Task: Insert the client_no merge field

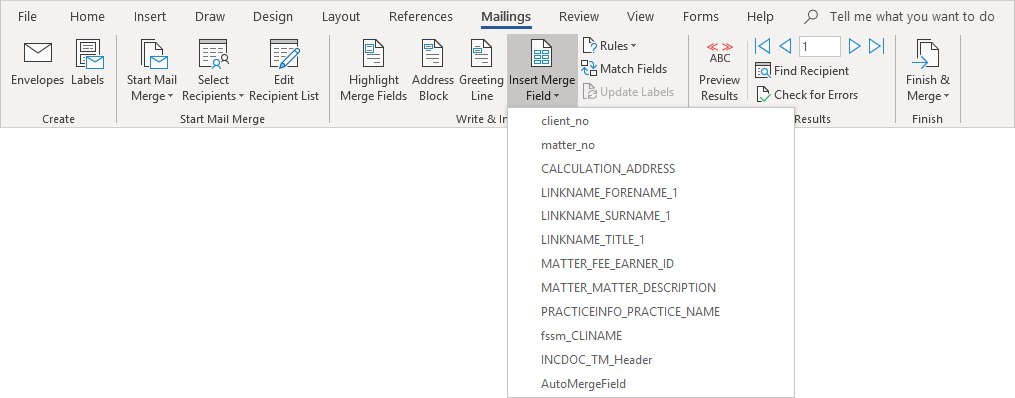Action: (x=651, y=121)
